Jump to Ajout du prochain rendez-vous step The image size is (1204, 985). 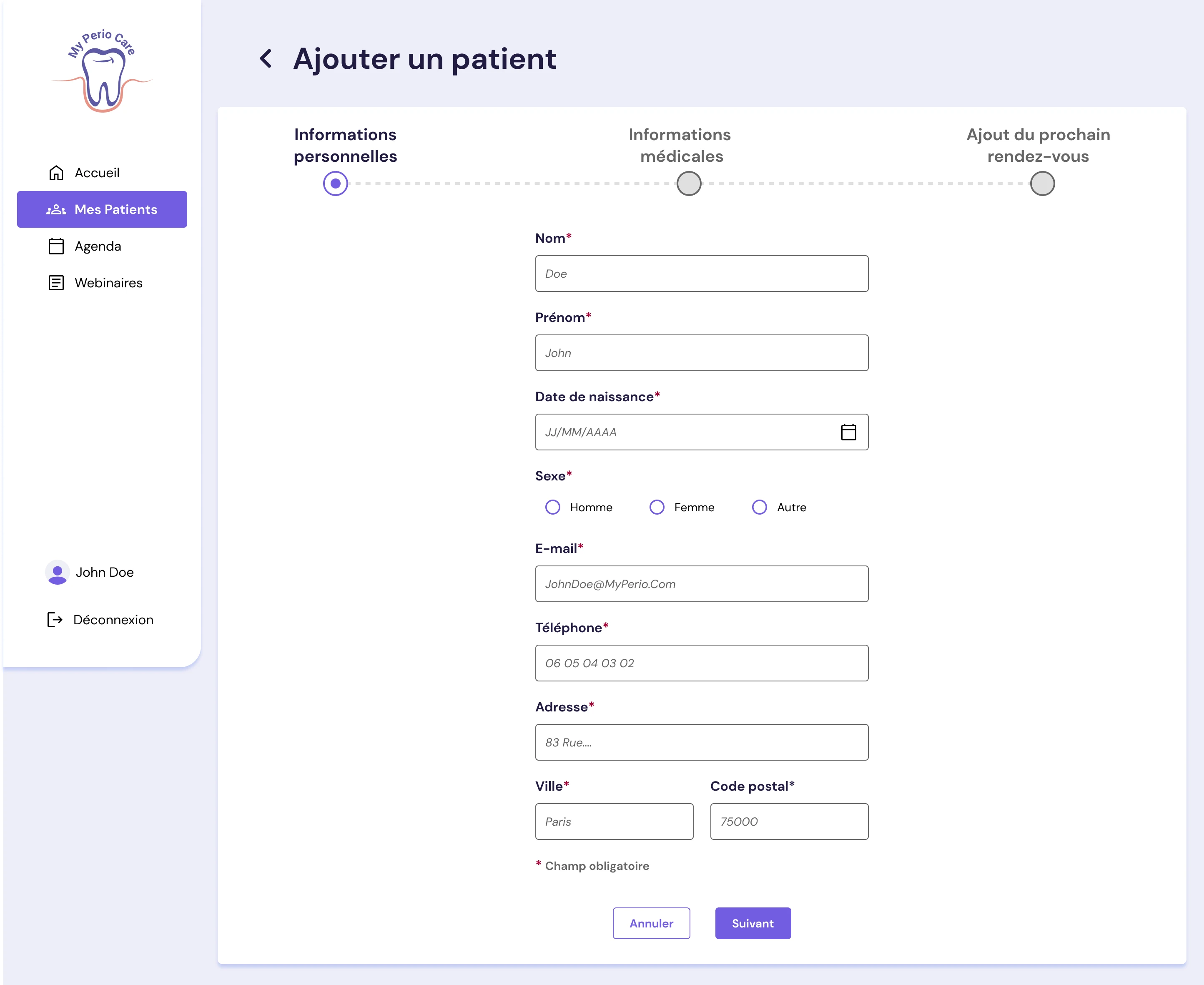tap(1042, 183)
